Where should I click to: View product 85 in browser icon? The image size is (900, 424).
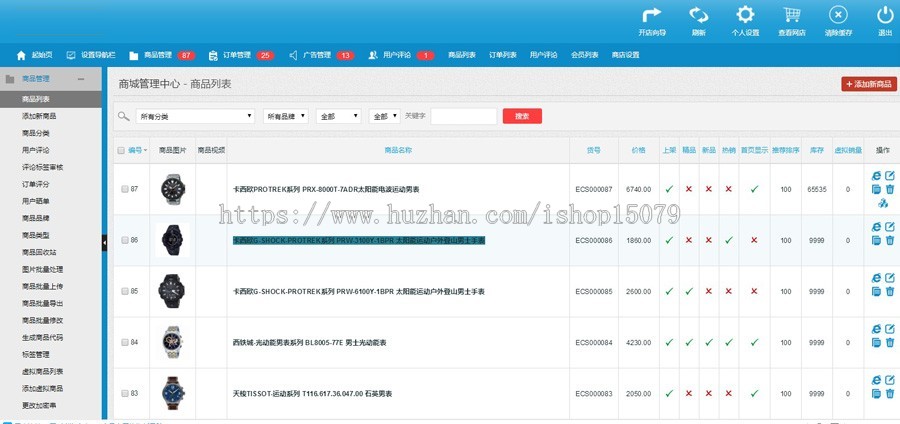point(876,278)
